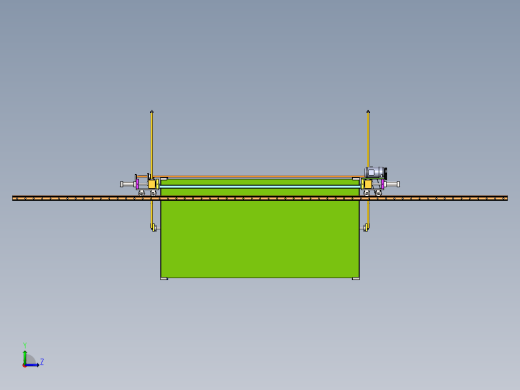Select the right yellow bearing block

(368, 184)
